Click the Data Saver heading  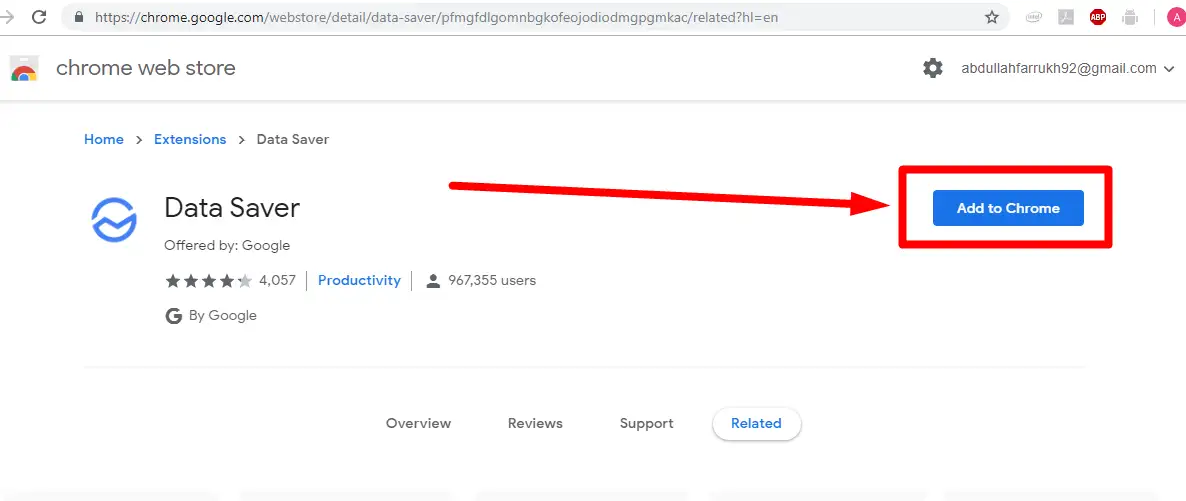pyautogui.click(x=232, y=207)
